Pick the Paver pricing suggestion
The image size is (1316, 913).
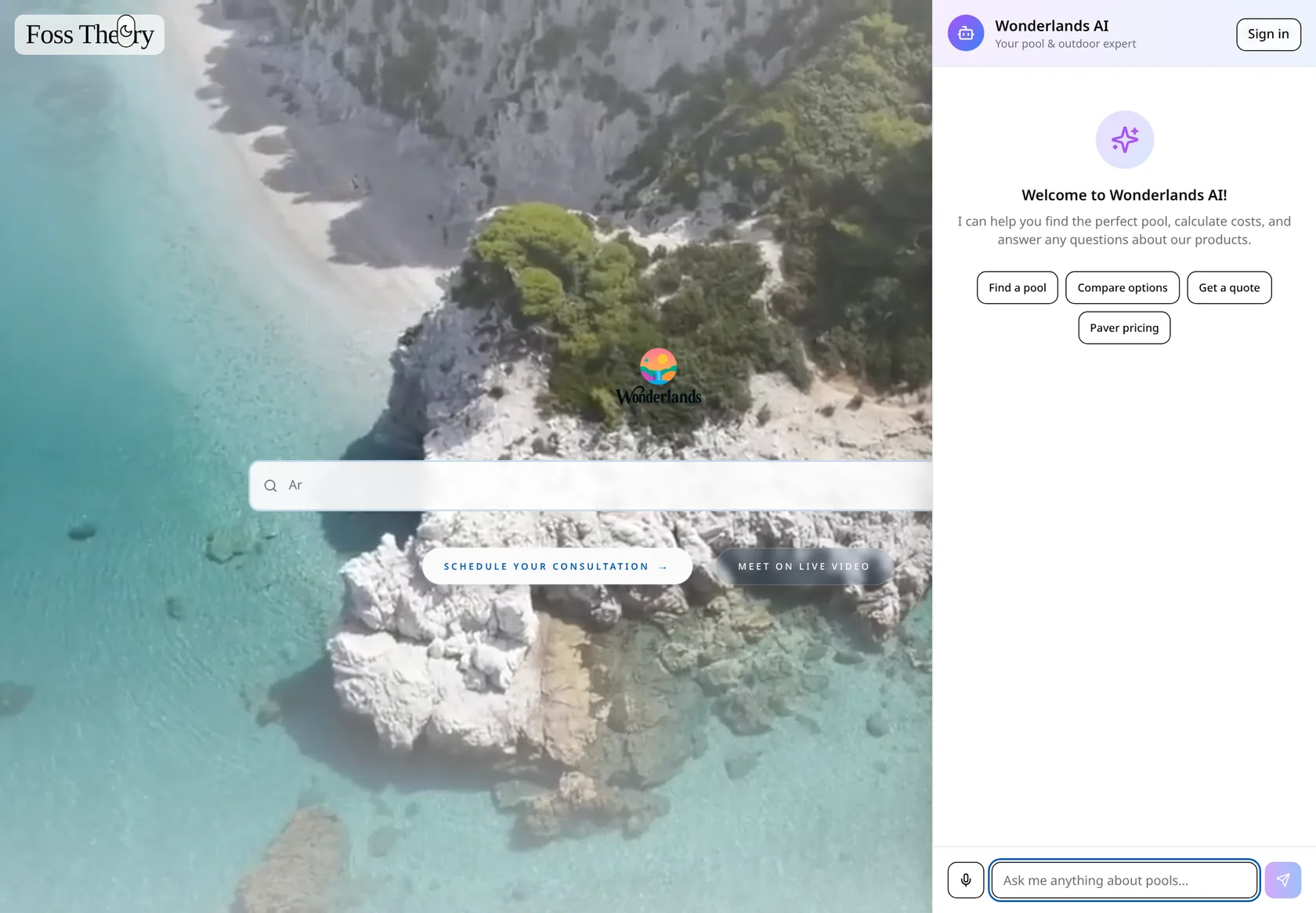(1124, 328)
